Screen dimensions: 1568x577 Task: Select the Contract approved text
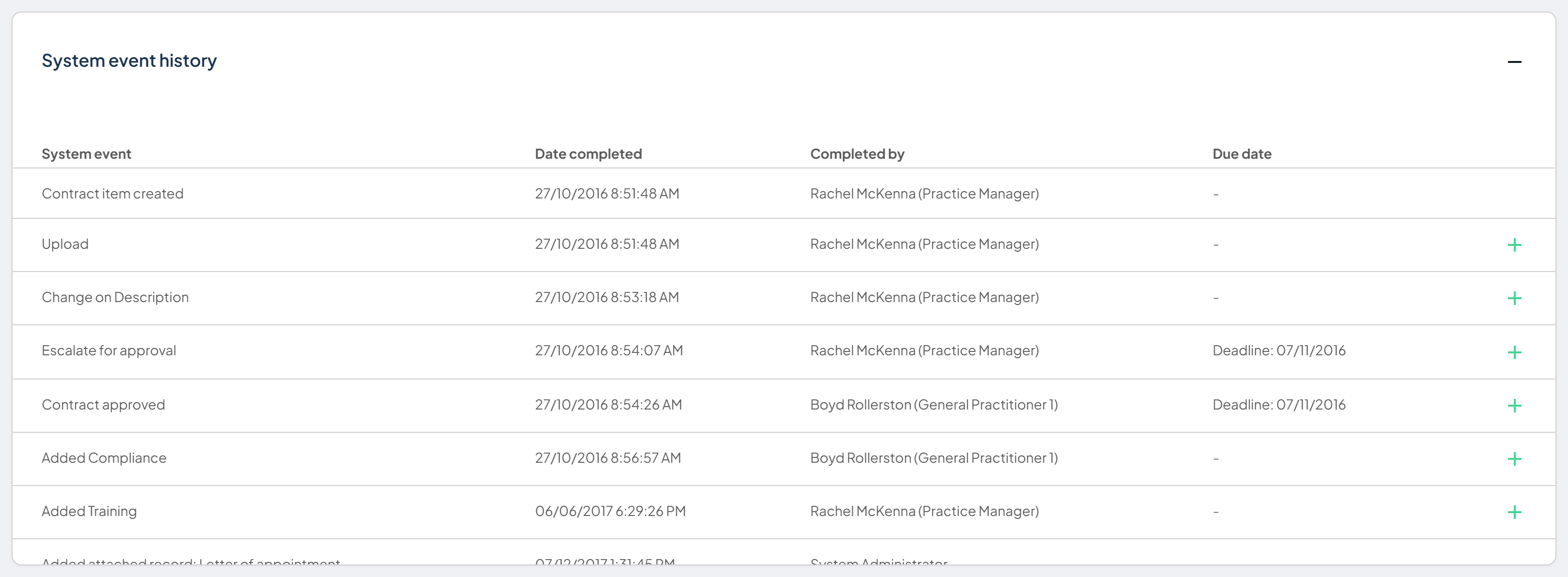pos(104,405)
